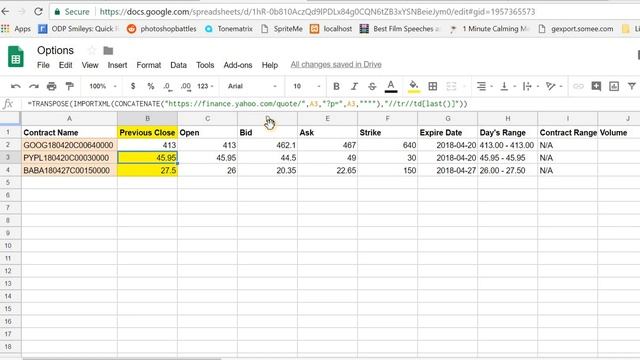Click the Filter icon
The image size is (640, 360).
(x=632, y=86)
